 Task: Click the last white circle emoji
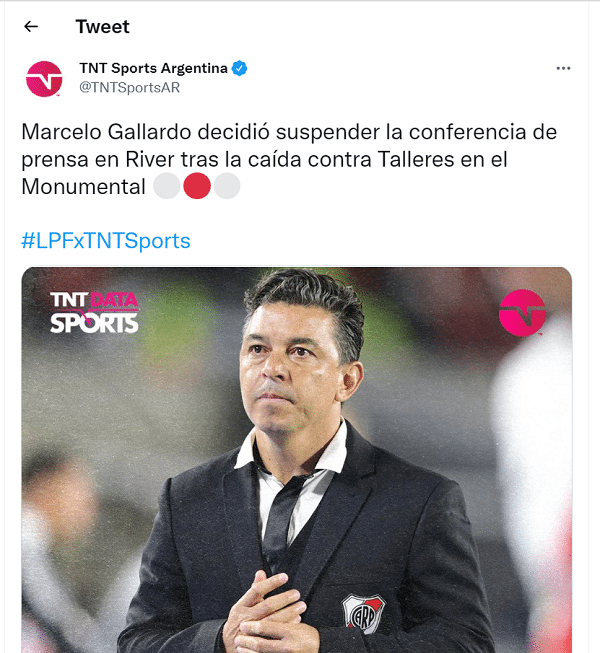pos(227,186)
